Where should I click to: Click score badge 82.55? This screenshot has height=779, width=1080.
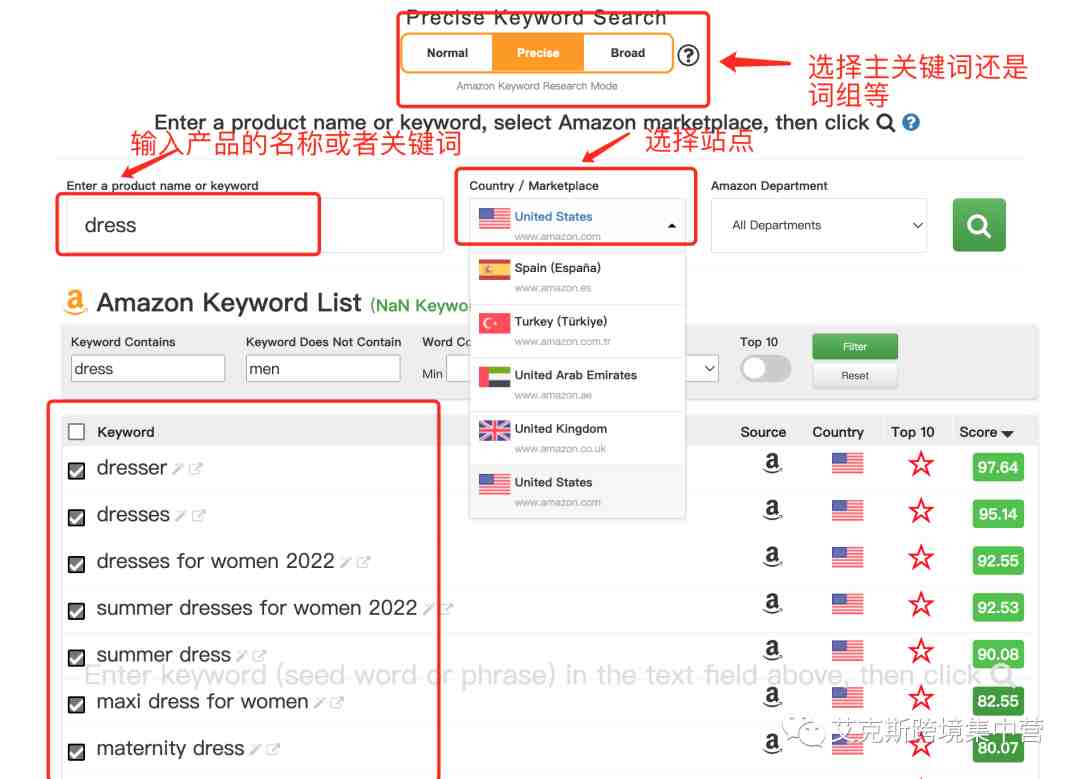[x=998, y=700]
